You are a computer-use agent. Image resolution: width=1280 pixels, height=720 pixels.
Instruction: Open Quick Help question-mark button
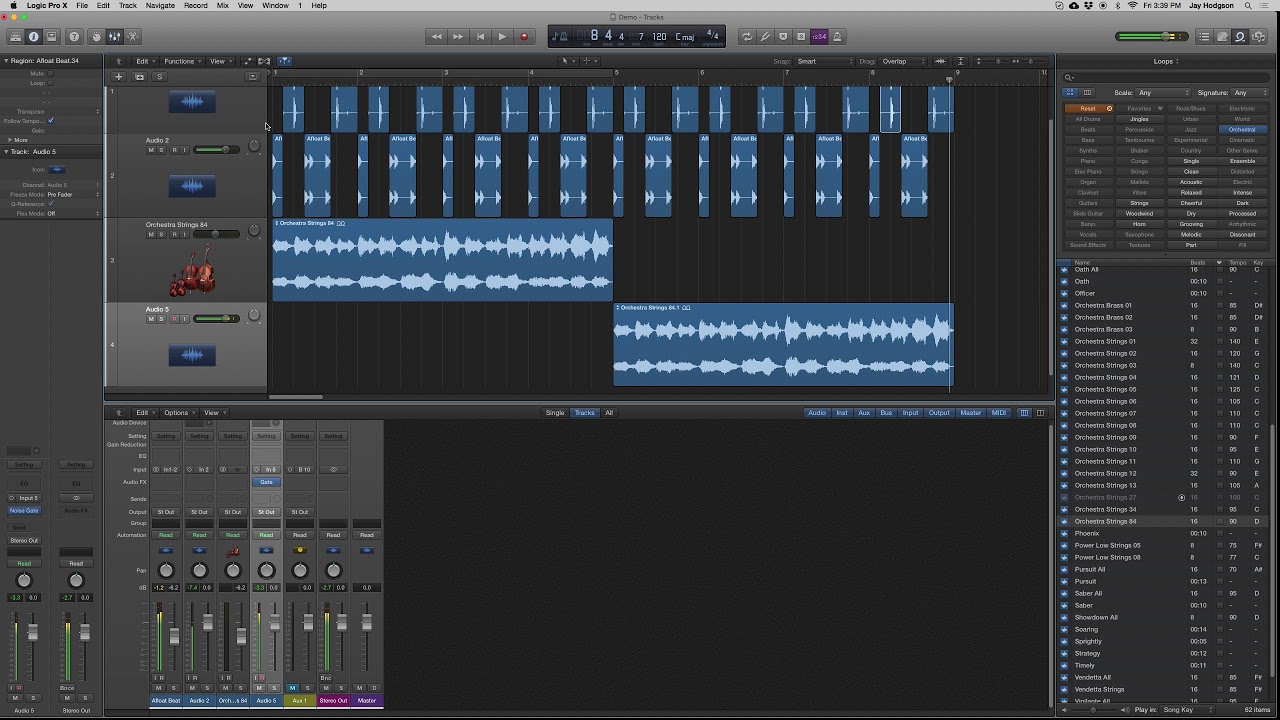[x=74, y=37]
